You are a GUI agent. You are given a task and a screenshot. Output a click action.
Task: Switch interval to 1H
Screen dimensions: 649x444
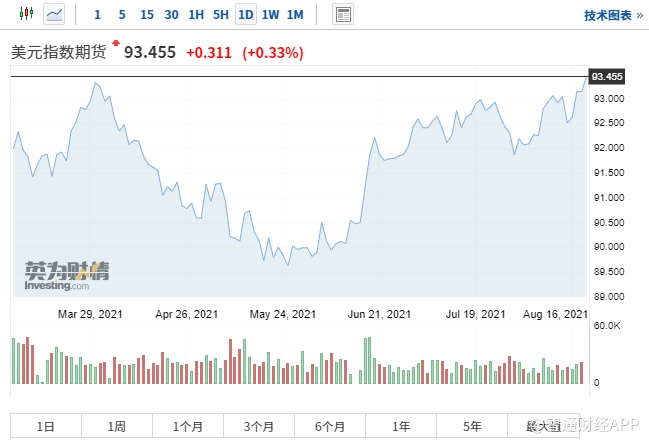tap(196, 15)
